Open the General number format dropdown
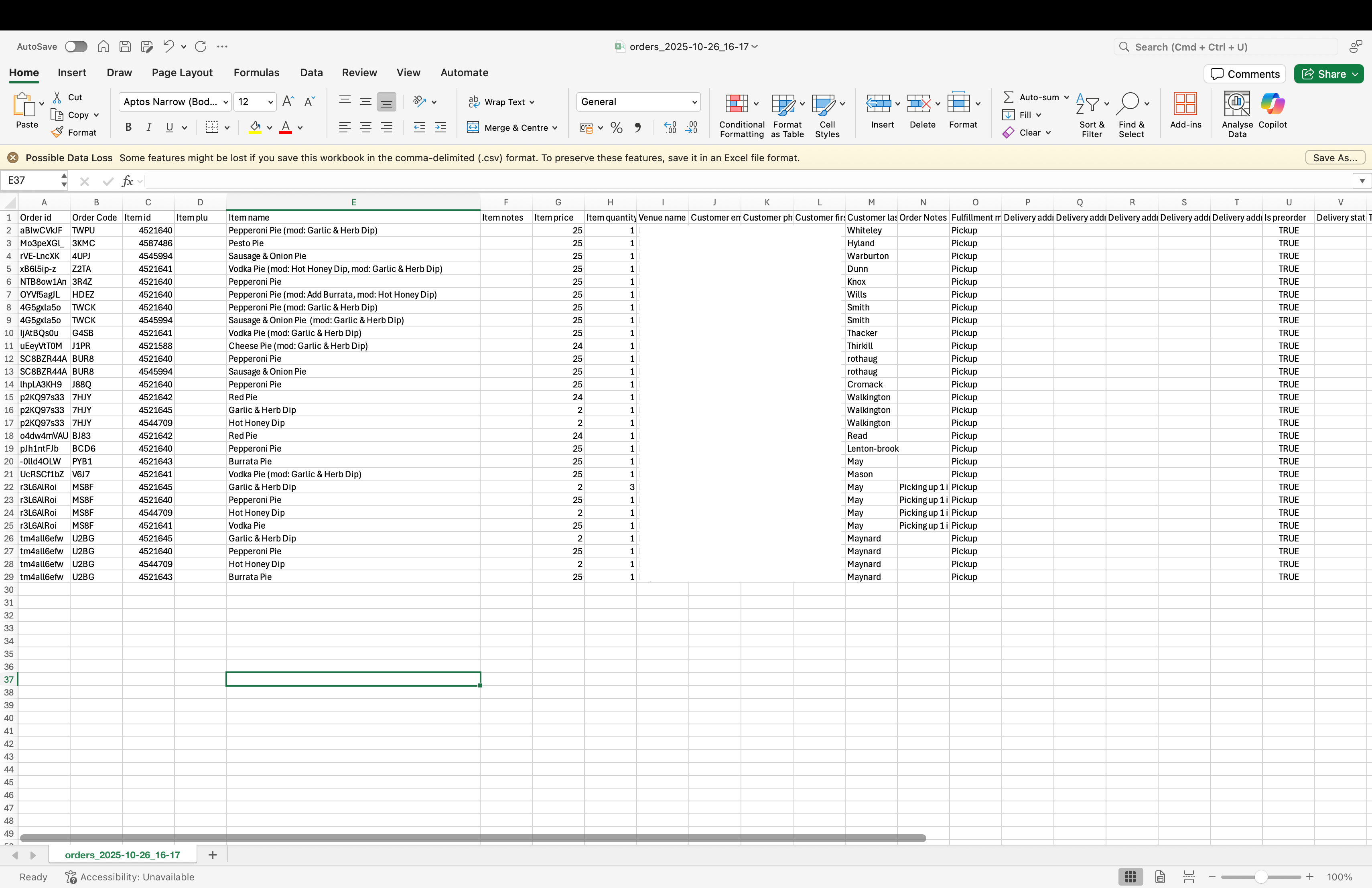1372x888 pixels. [638, 102]
